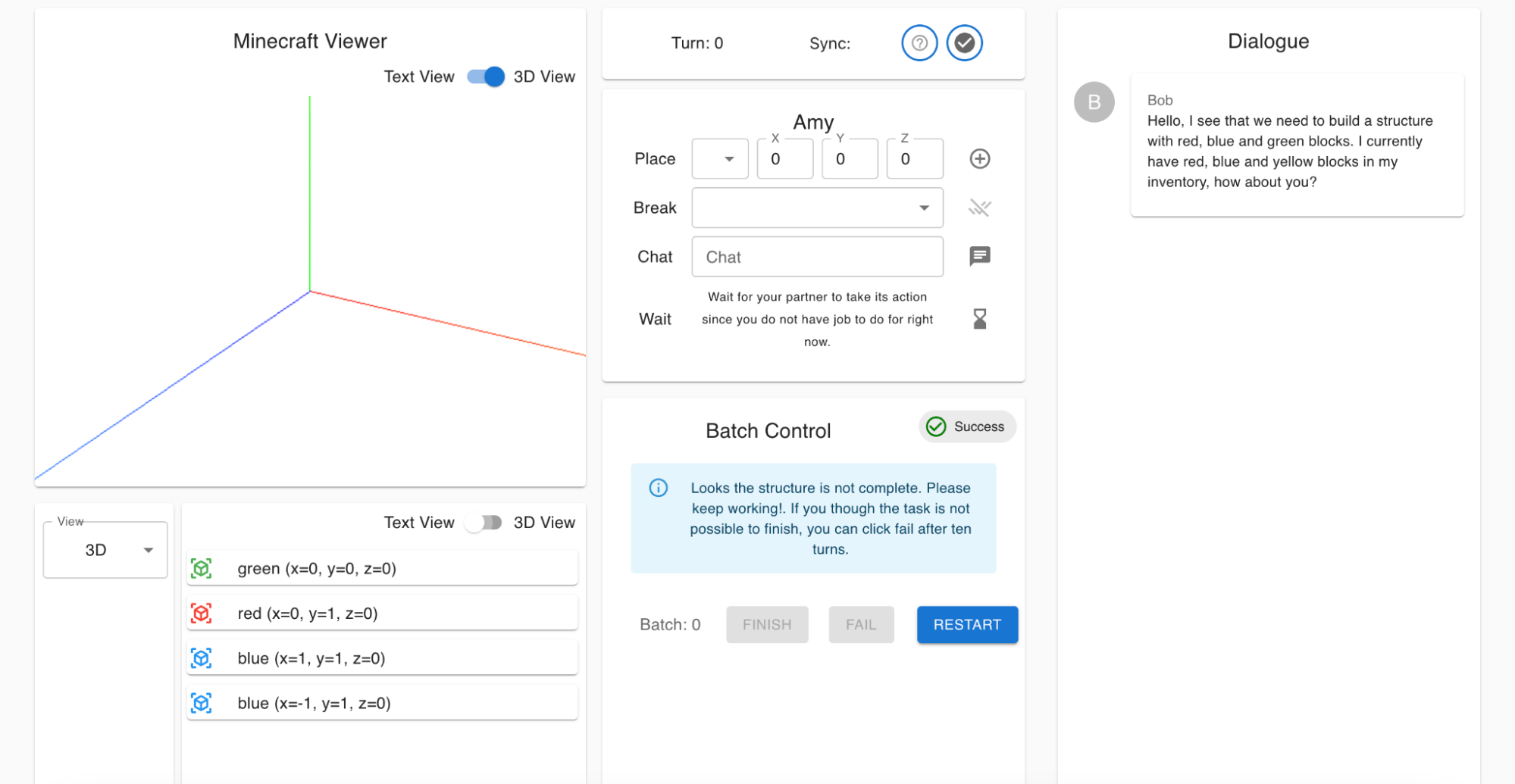Image resolution: width=1515 pixels, height=784 pixels.
Task: Focus the X coordinate input field
Action: coord(785,159)
